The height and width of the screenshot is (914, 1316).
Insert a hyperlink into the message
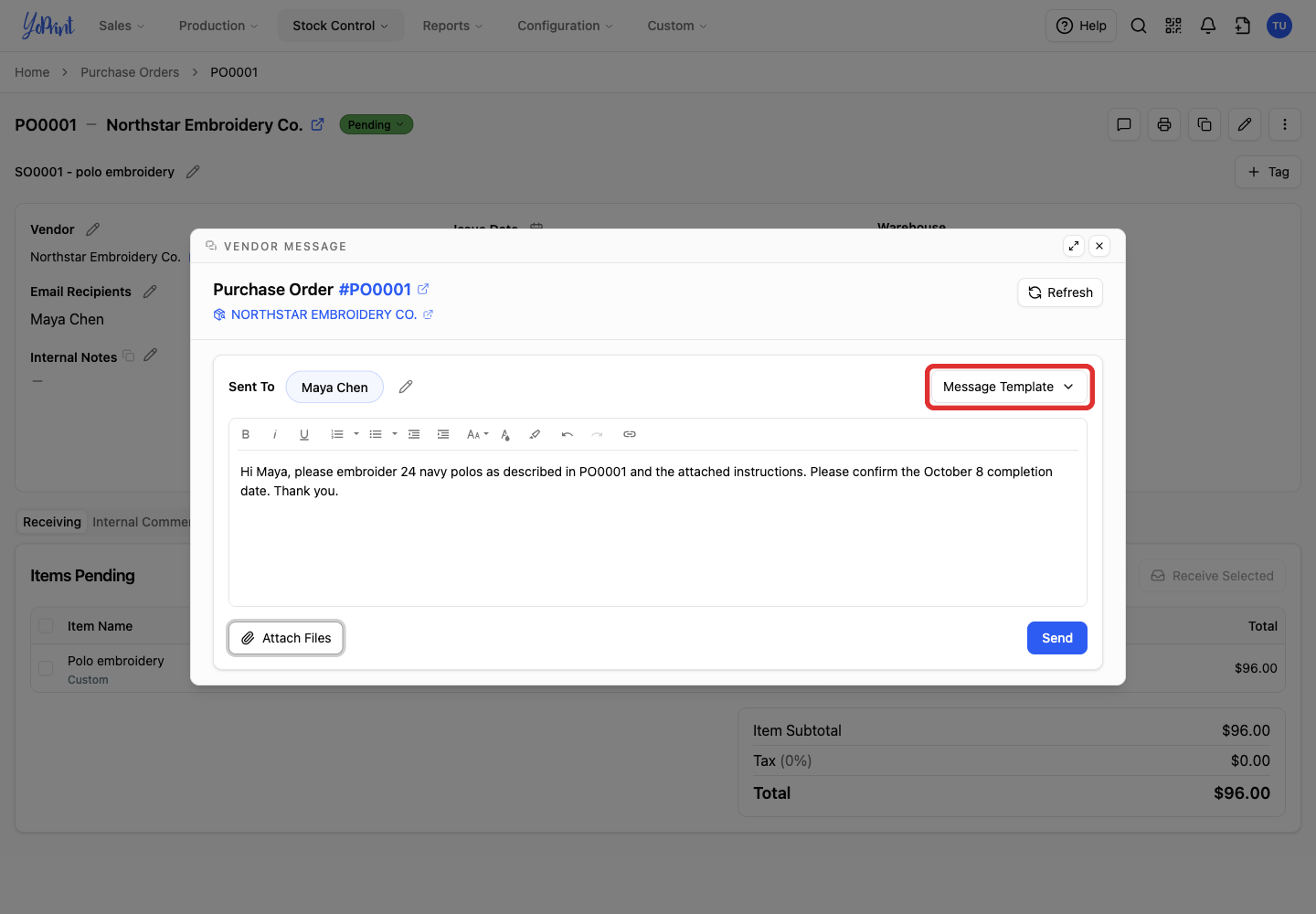(x=630, y=434)
